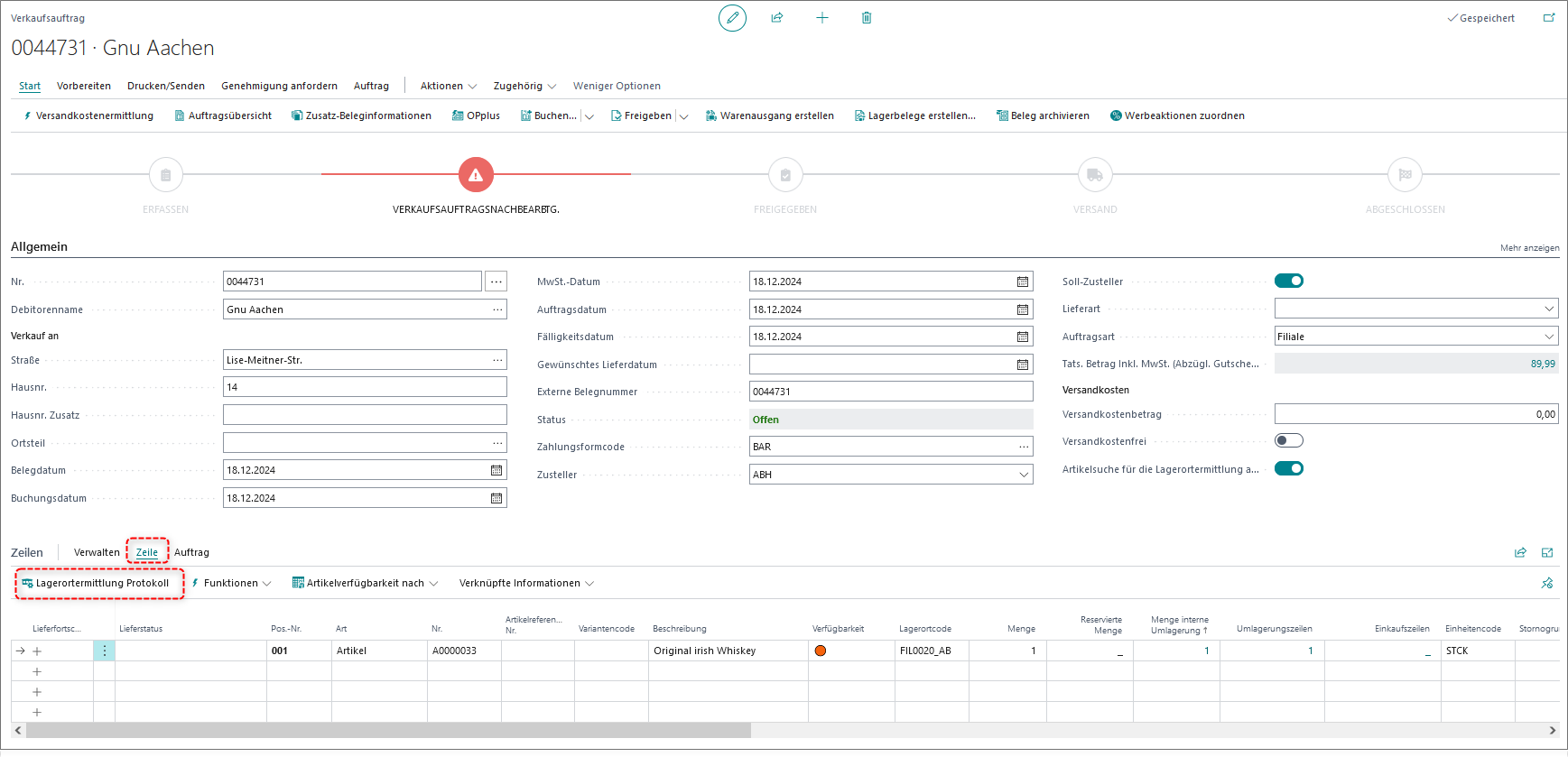Open Auftragsübersicht
This screenshot has height=757, width=1568.
coord(223,115)
